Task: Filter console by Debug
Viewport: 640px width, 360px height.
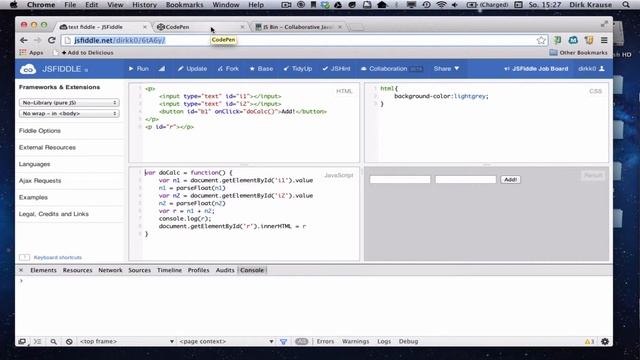Action: coord(408,341)
